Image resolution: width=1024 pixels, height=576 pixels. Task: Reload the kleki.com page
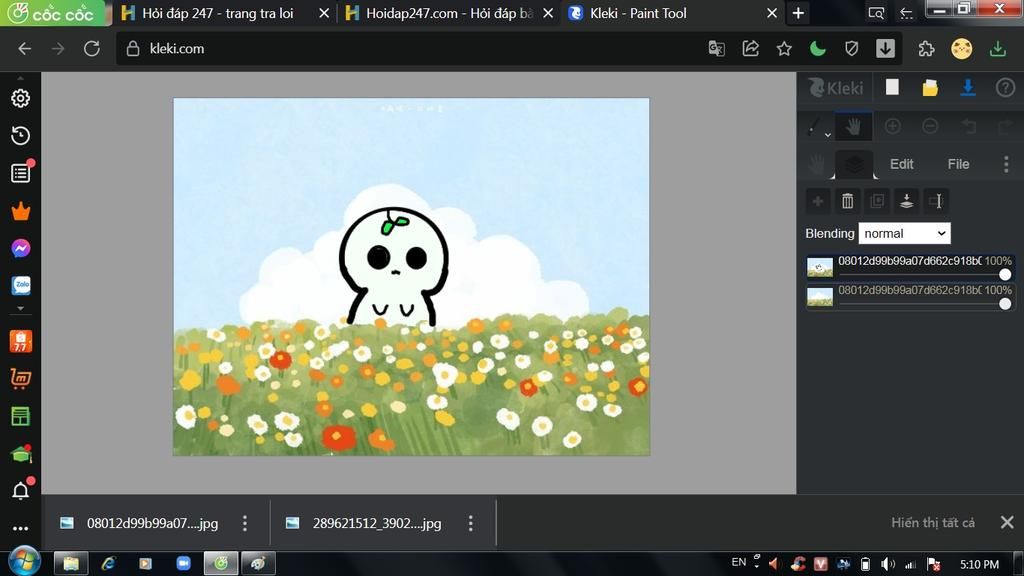91,48
